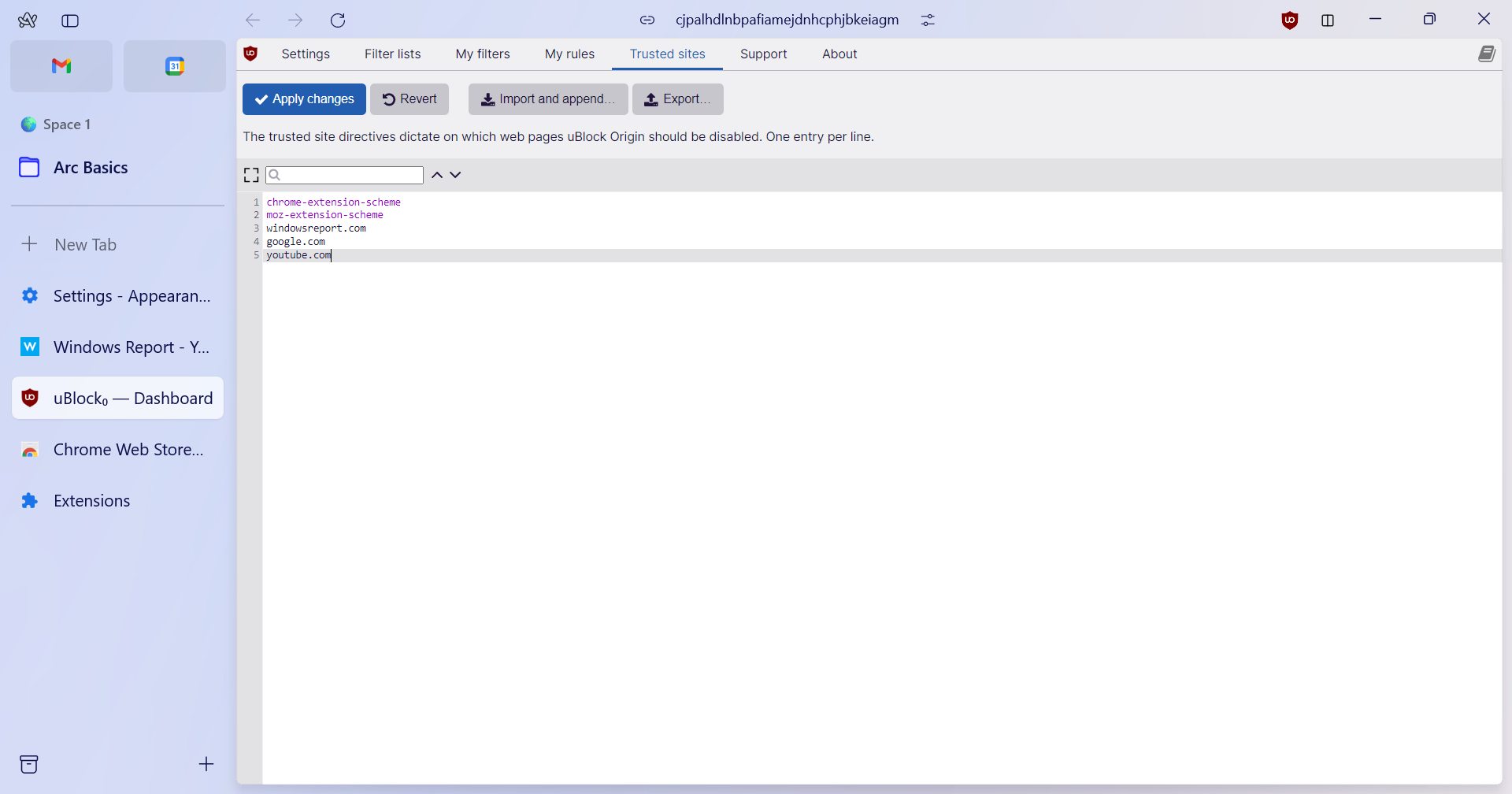Jump to next search match arrow
Screen dimensions: 1512x794
click(x=455, y=175)
